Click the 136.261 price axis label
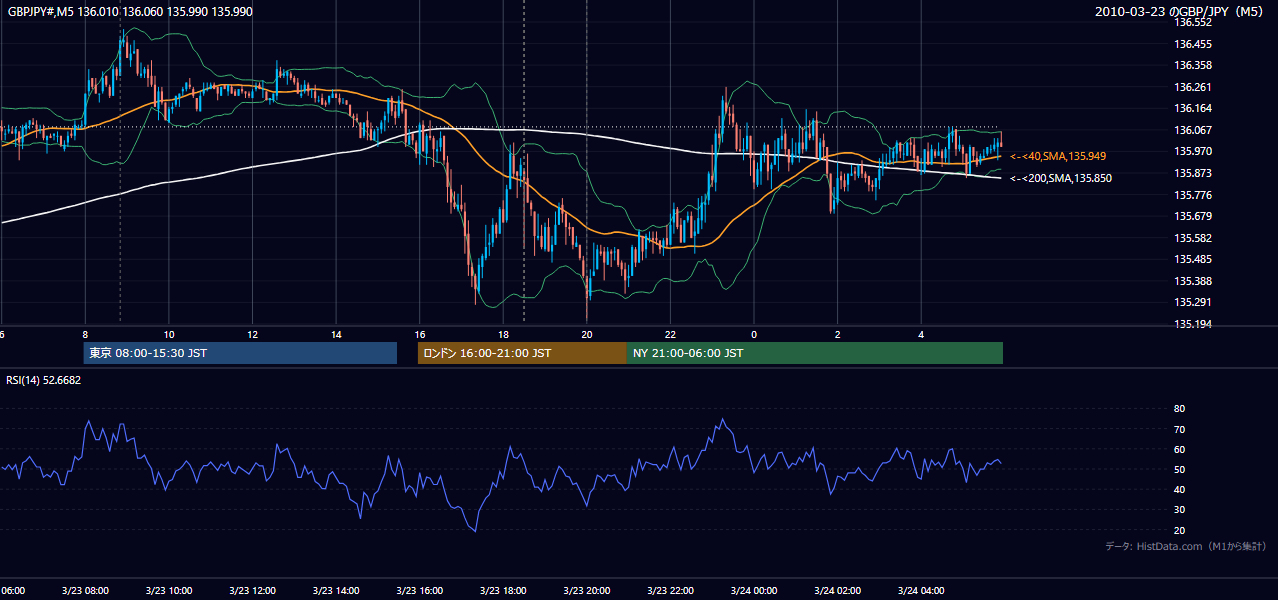This screenshot has width=1278, height=600. (x=1192, y=87)
